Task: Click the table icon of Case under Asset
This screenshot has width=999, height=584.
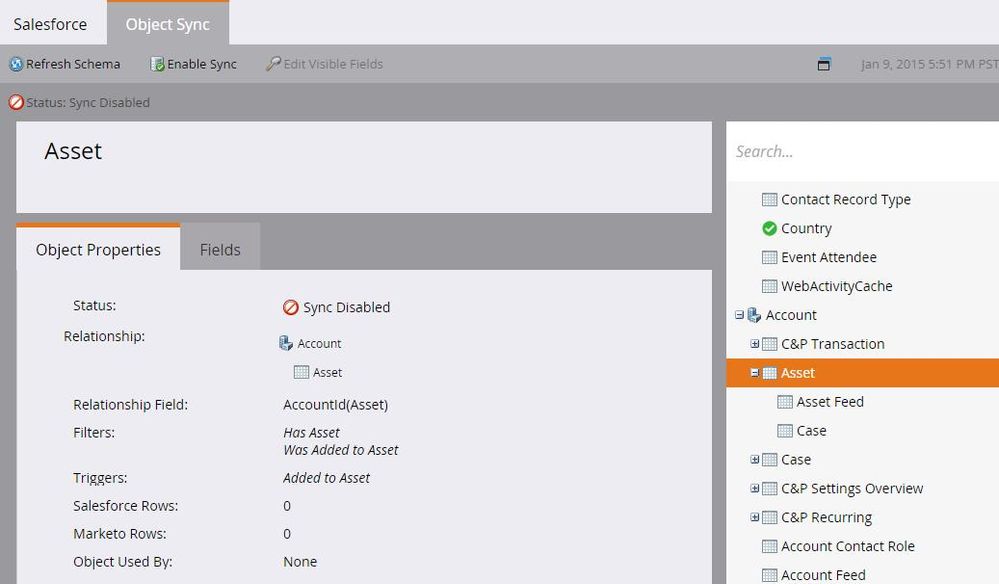Action: click(x=785, y=431)
